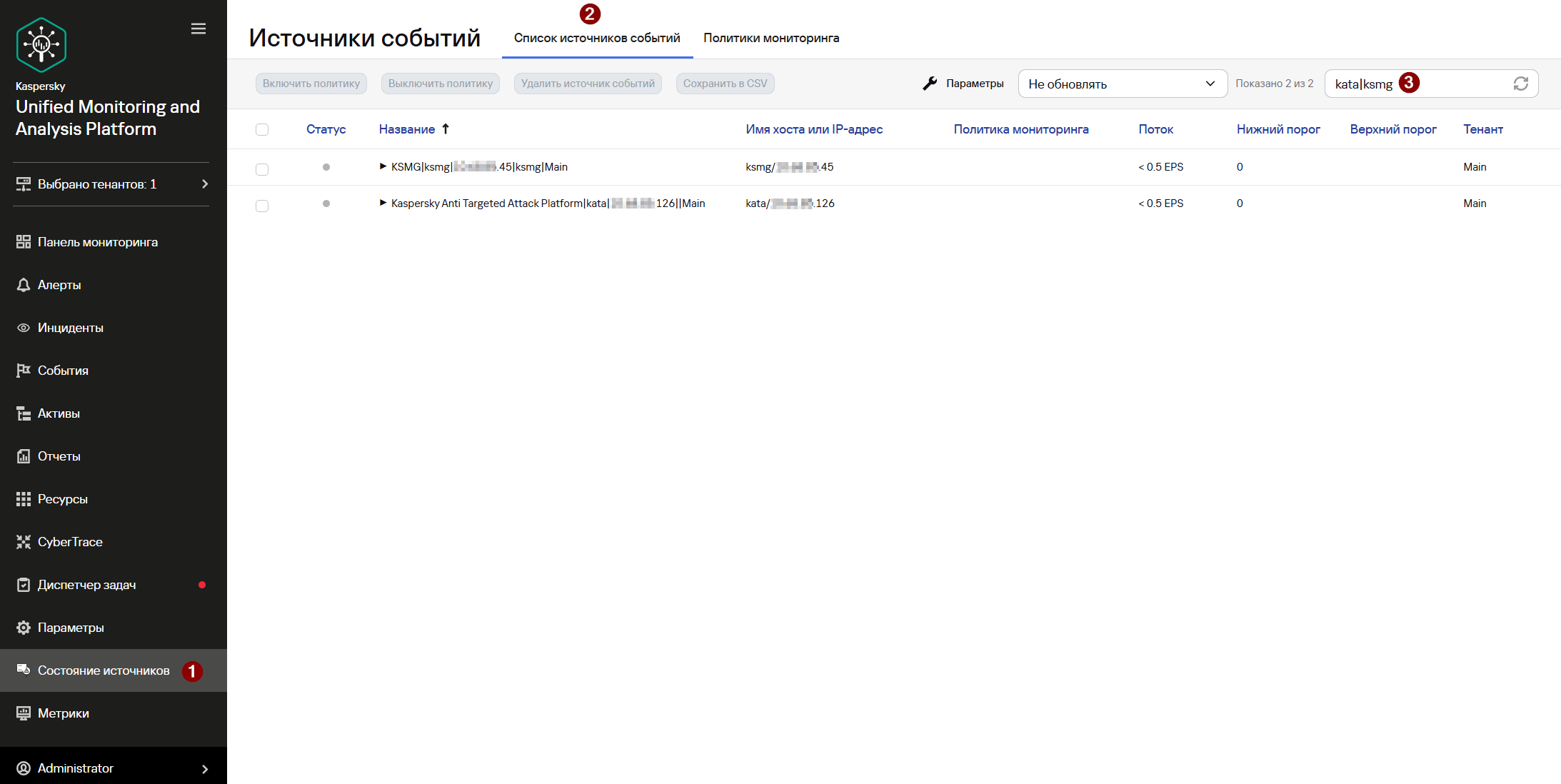Click the Источники событий page title
The image size is (1561, 784).
pos(365,38)
